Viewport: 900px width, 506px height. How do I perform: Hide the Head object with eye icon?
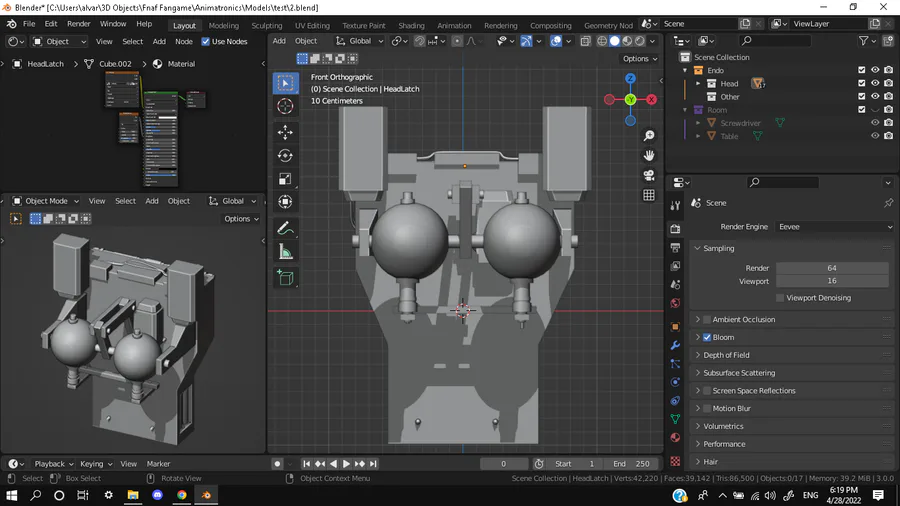coord(875,84)
